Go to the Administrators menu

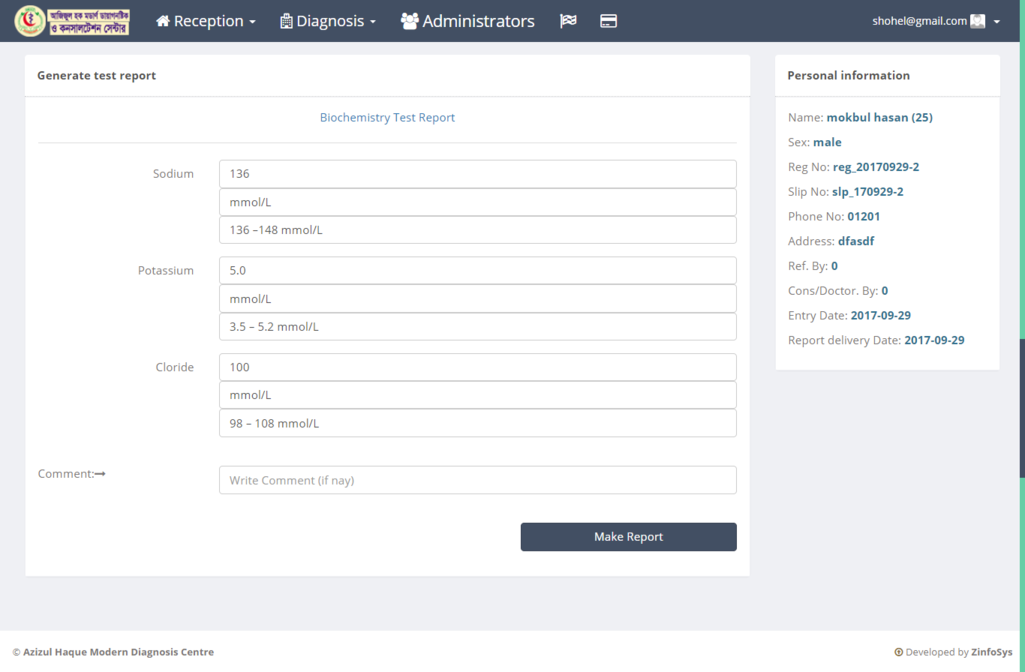[x=467, y=21]
